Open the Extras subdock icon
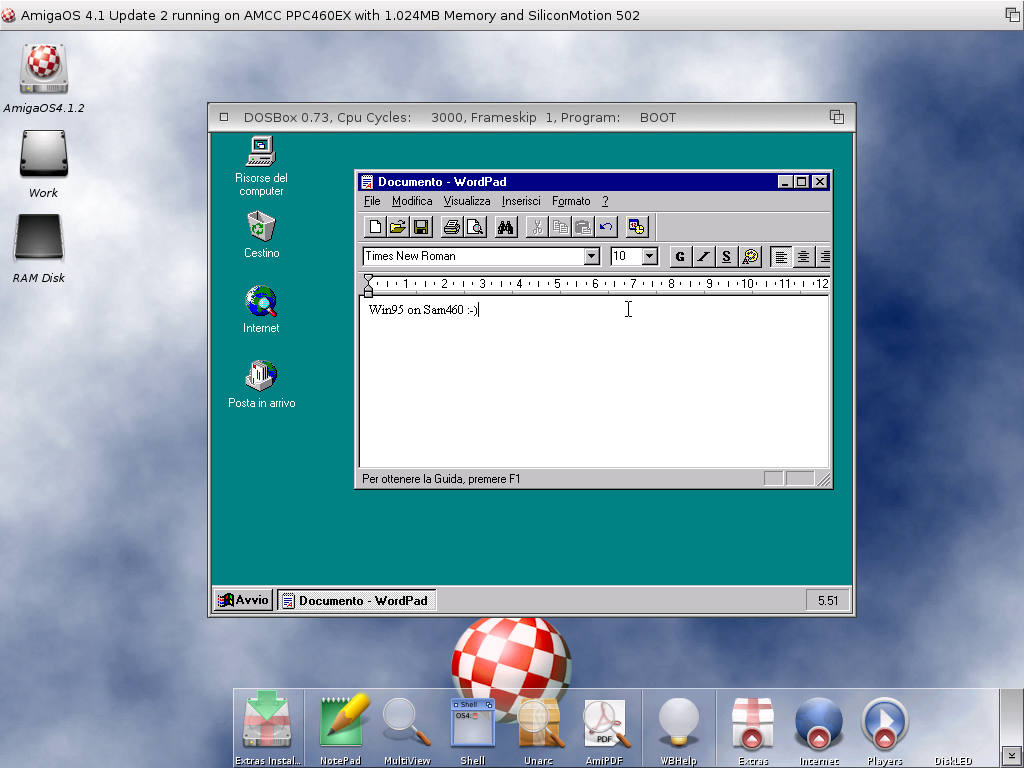This screenshot has width=1024, height=768. [x=753, y=729]
